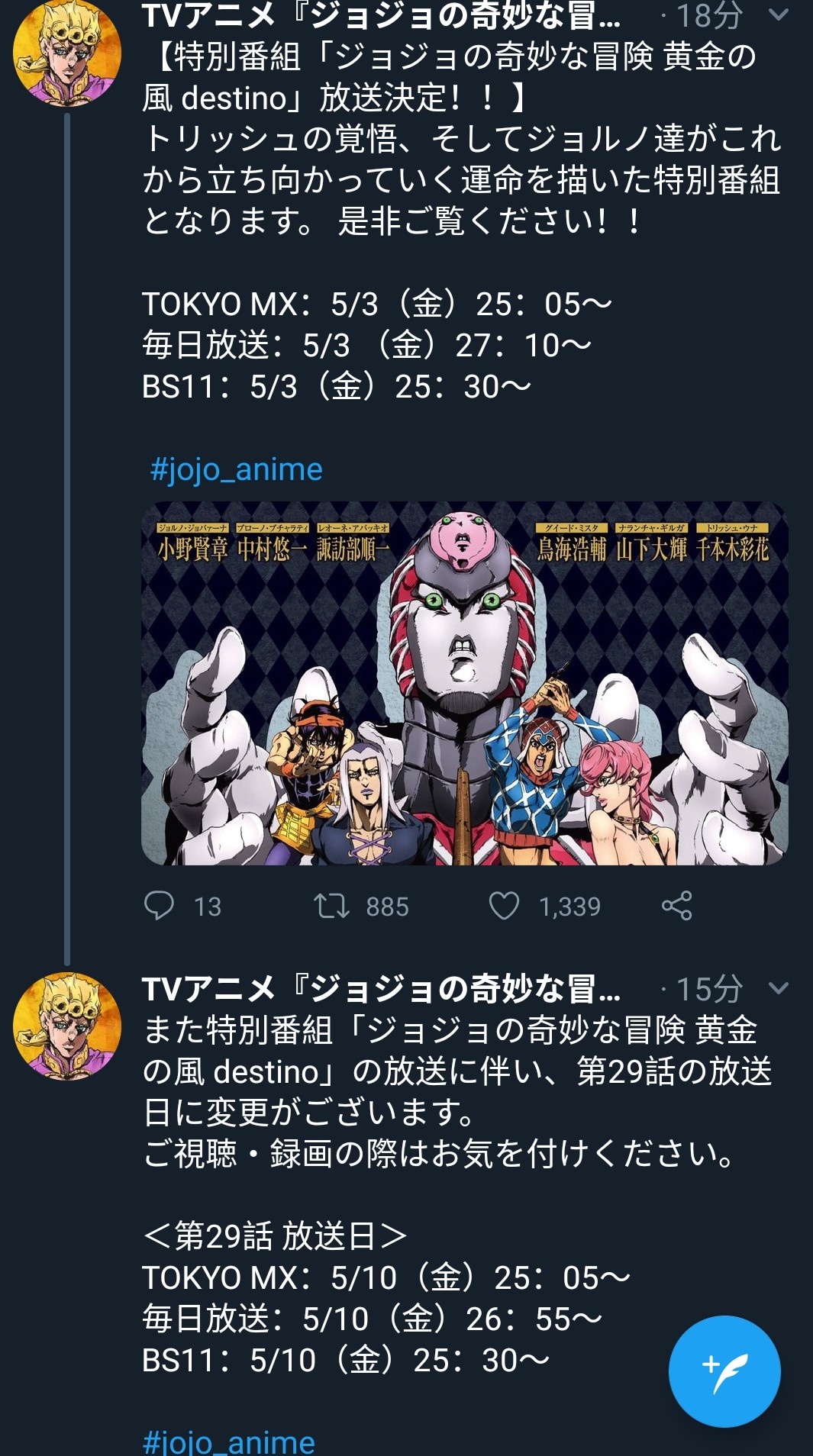View the 885 retweet count
The width and height of the screenshot is (813, 1456).
tap(387, 907)
